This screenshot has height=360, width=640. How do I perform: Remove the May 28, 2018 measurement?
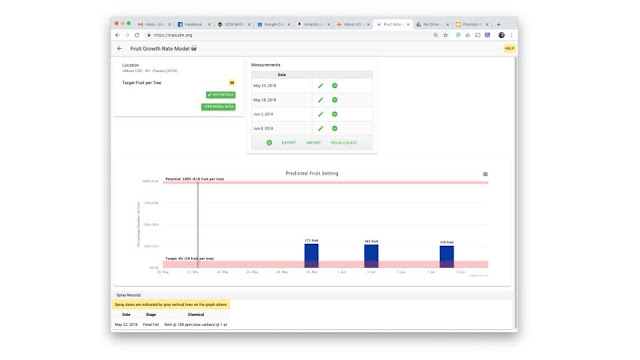click(x=334, y=100)
